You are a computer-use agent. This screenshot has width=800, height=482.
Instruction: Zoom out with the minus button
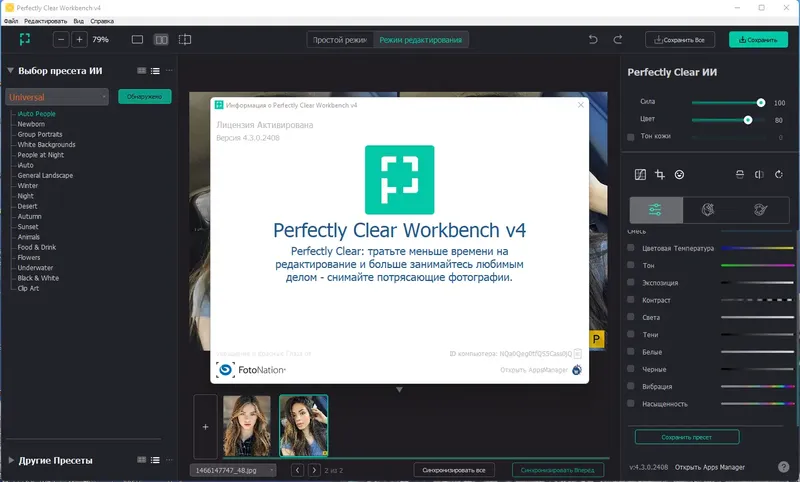(x=61, y=39)
